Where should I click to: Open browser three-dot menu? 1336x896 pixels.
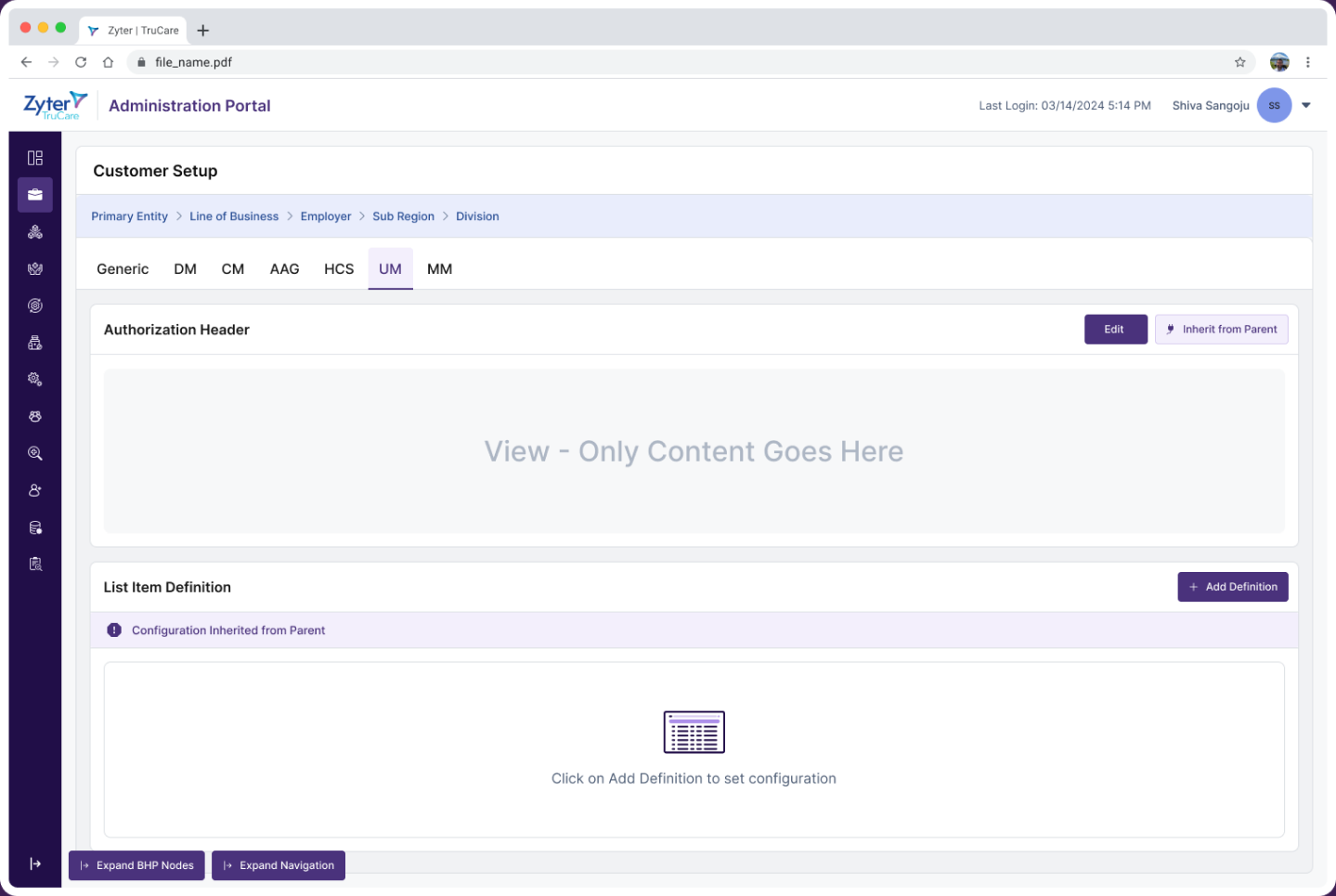point(1307,62)
